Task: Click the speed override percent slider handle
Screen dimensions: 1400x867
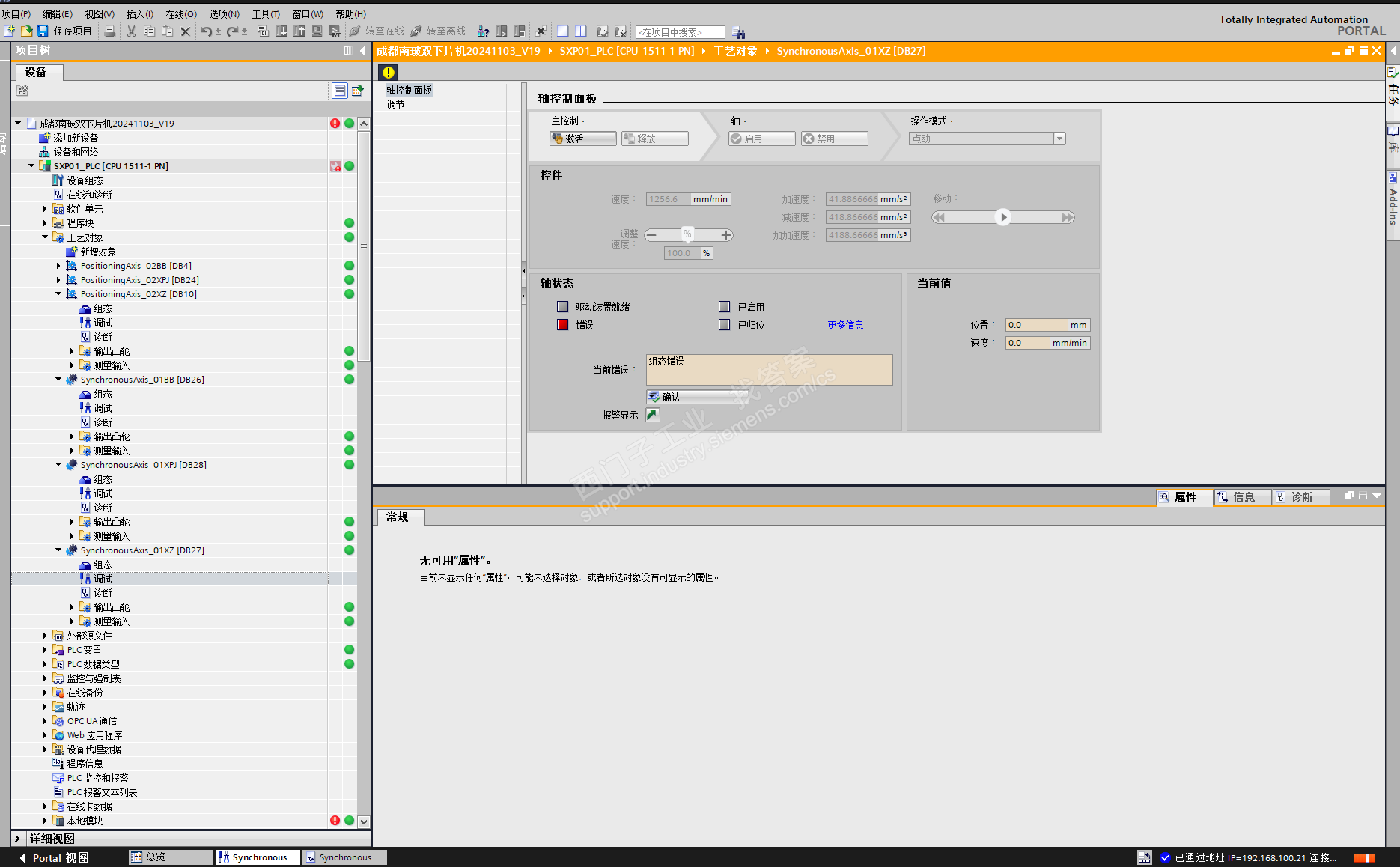Action: click(x=687, y=234)
